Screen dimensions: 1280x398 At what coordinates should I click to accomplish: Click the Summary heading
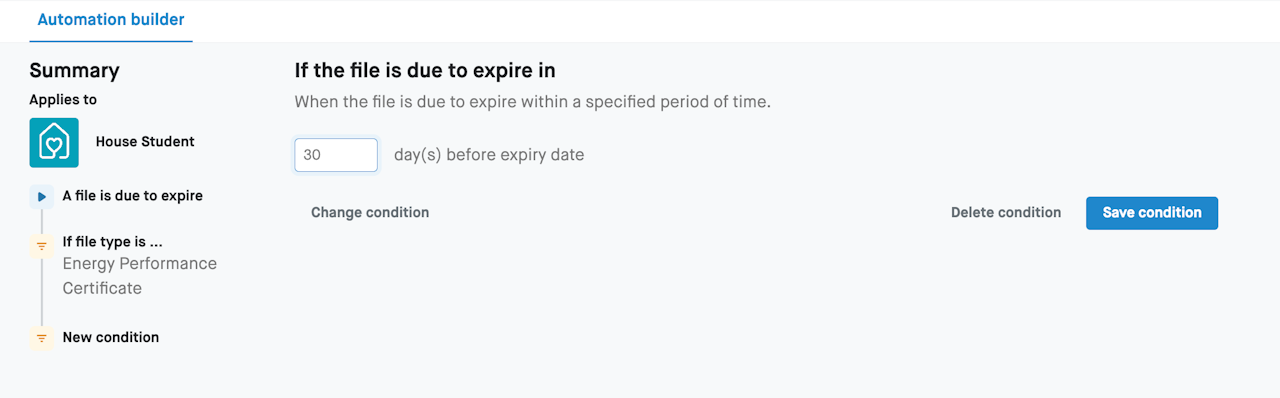coord(74,71)
